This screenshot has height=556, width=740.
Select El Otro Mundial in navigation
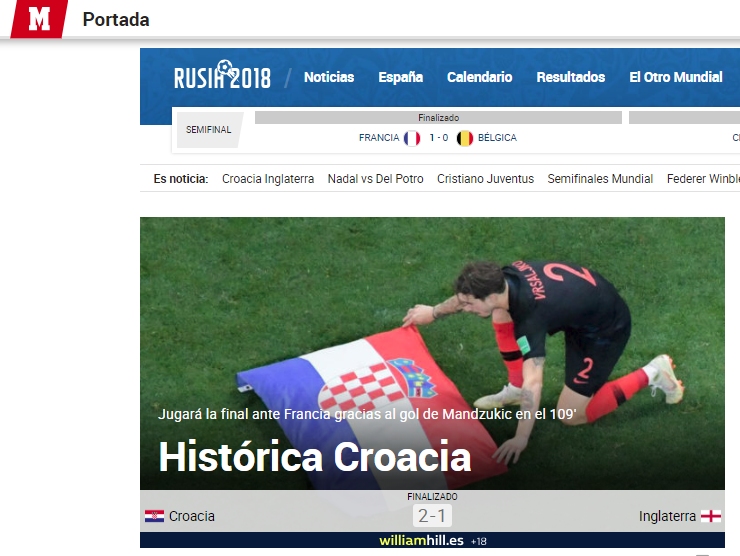tap(676, 77)
